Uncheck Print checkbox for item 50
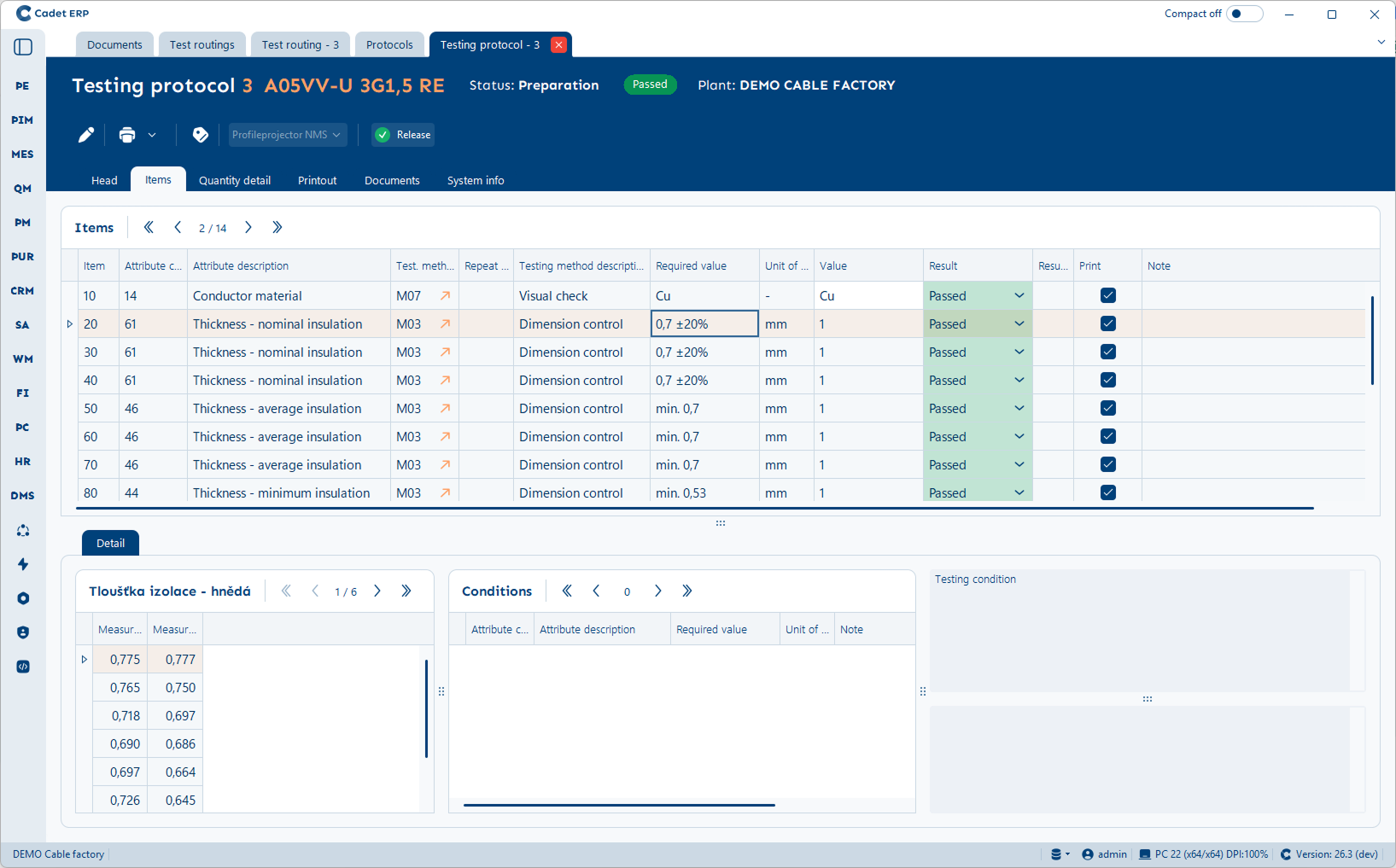The height and width of the screenshot is (868, 1396). point(1108,409)
